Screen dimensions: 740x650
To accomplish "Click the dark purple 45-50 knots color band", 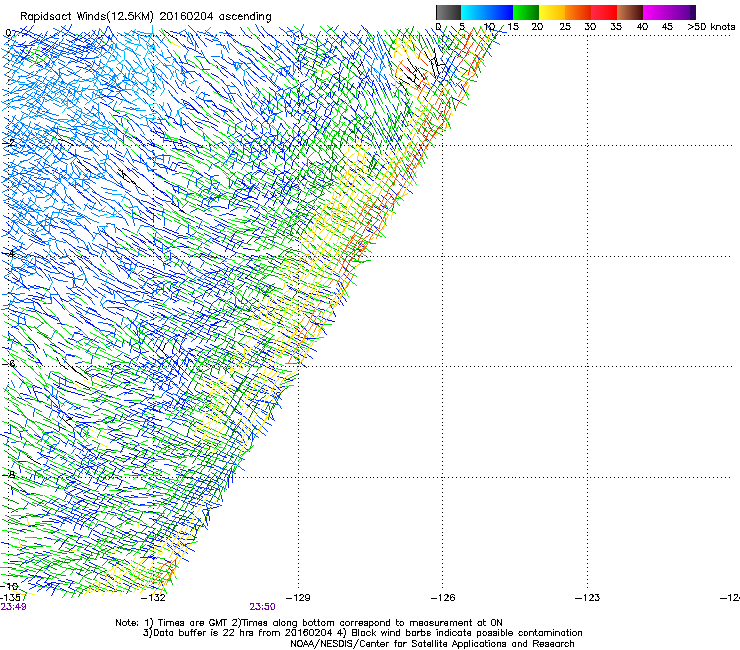I will pyautogui.click(x=682, y=12).
